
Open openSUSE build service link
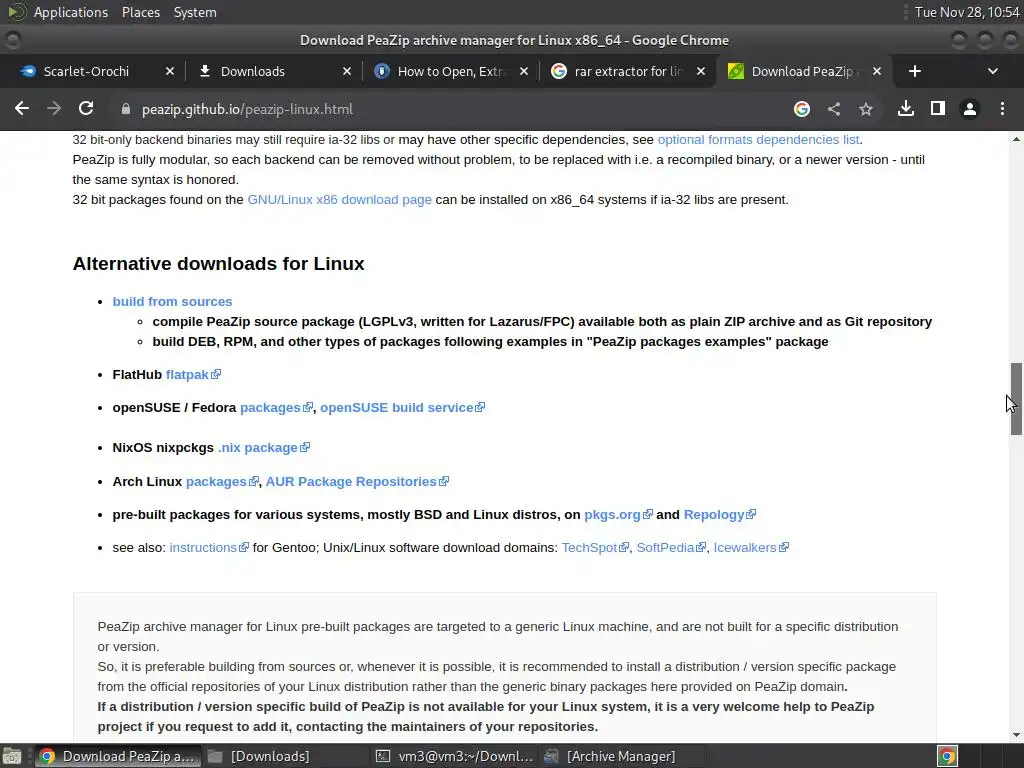(402, 408)
